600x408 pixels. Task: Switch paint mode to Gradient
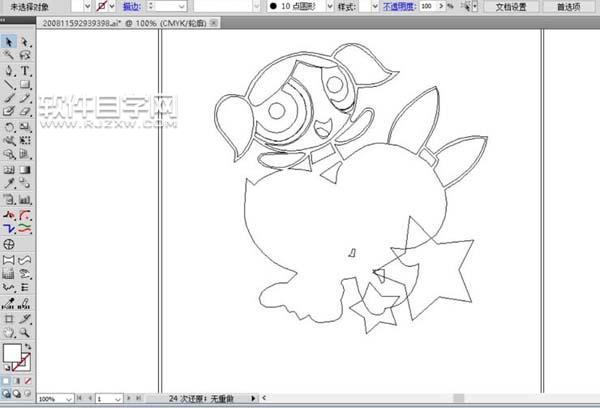tap(17, 381)
